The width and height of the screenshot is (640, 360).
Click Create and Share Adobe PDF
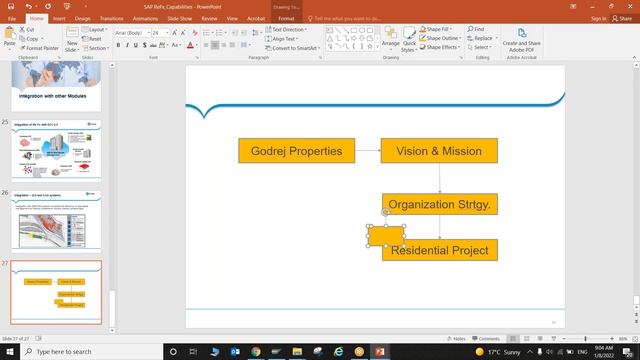pyautogui.click(x=521, y=40)
